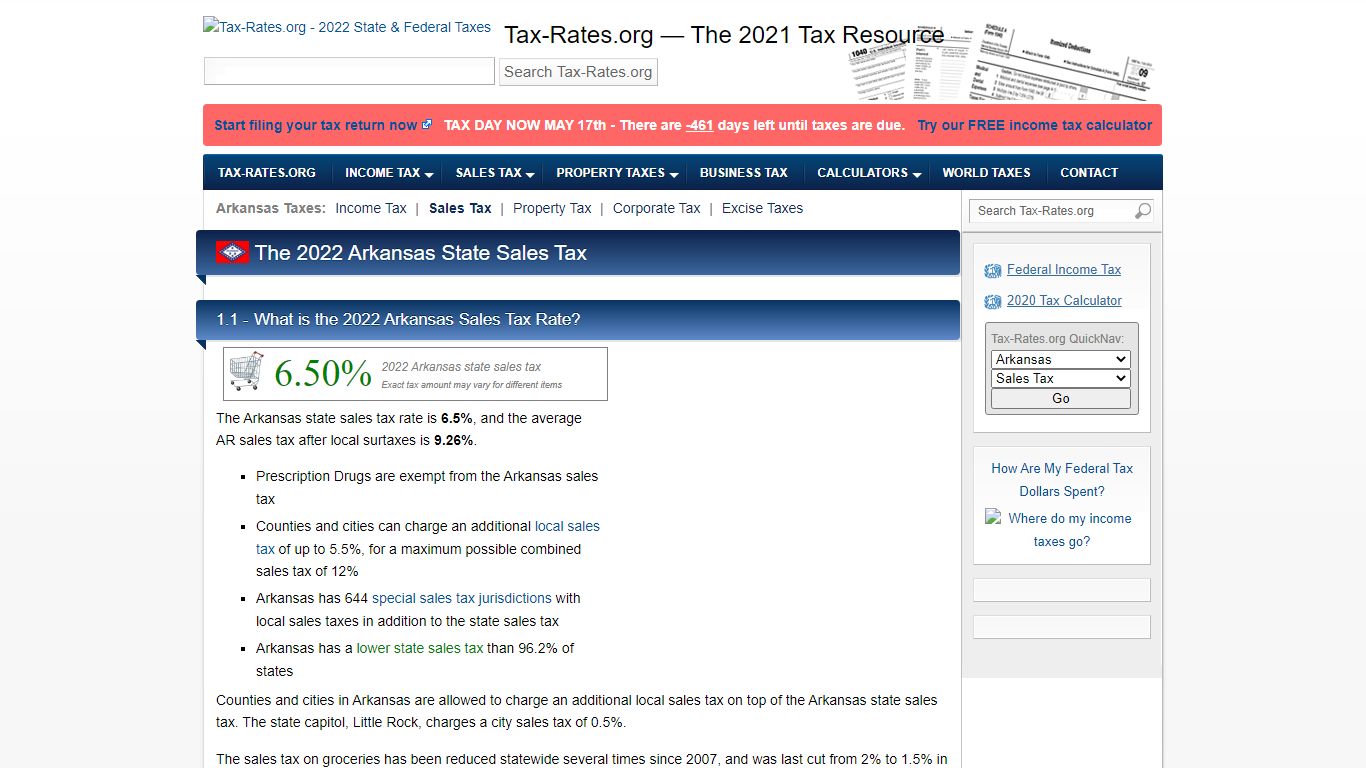1366x768 pixels.
Task: Focus the header search text field
Action: 349,71
